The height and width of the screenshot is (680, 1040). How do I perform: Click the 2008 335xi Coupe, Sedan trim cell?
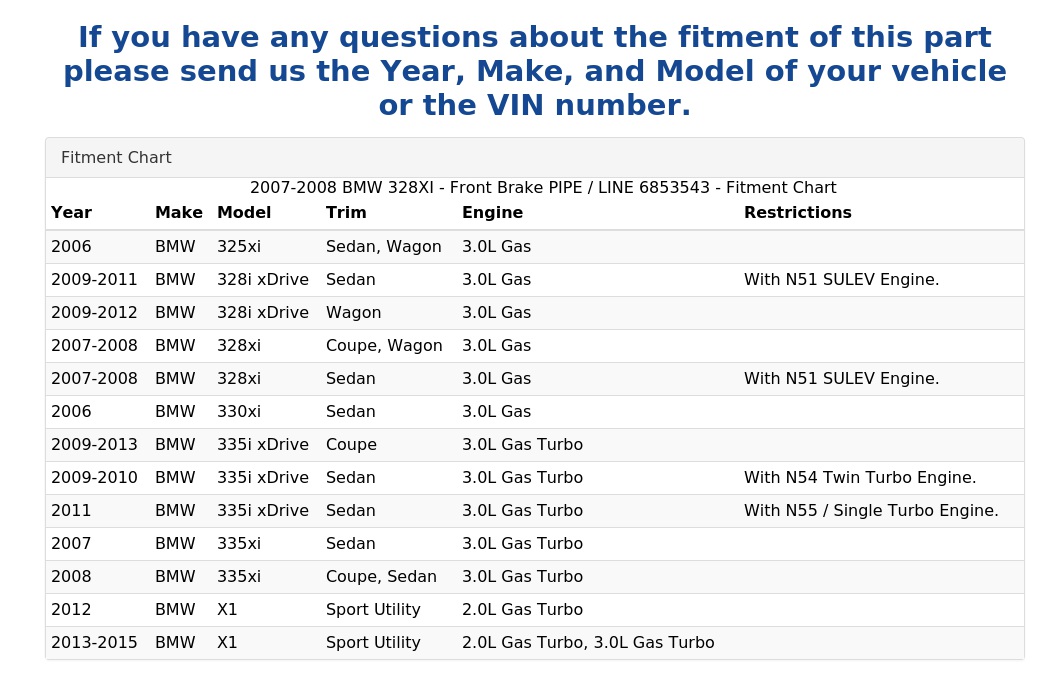381,577
